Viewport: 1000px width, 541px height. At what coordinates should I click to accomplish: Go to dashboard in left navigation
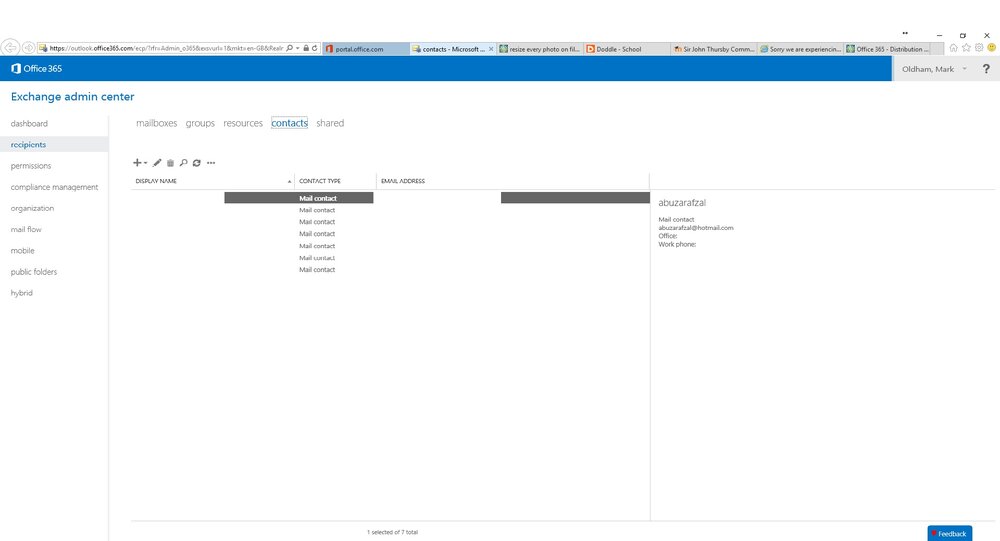pyautogui.click(x=29, y=123)
